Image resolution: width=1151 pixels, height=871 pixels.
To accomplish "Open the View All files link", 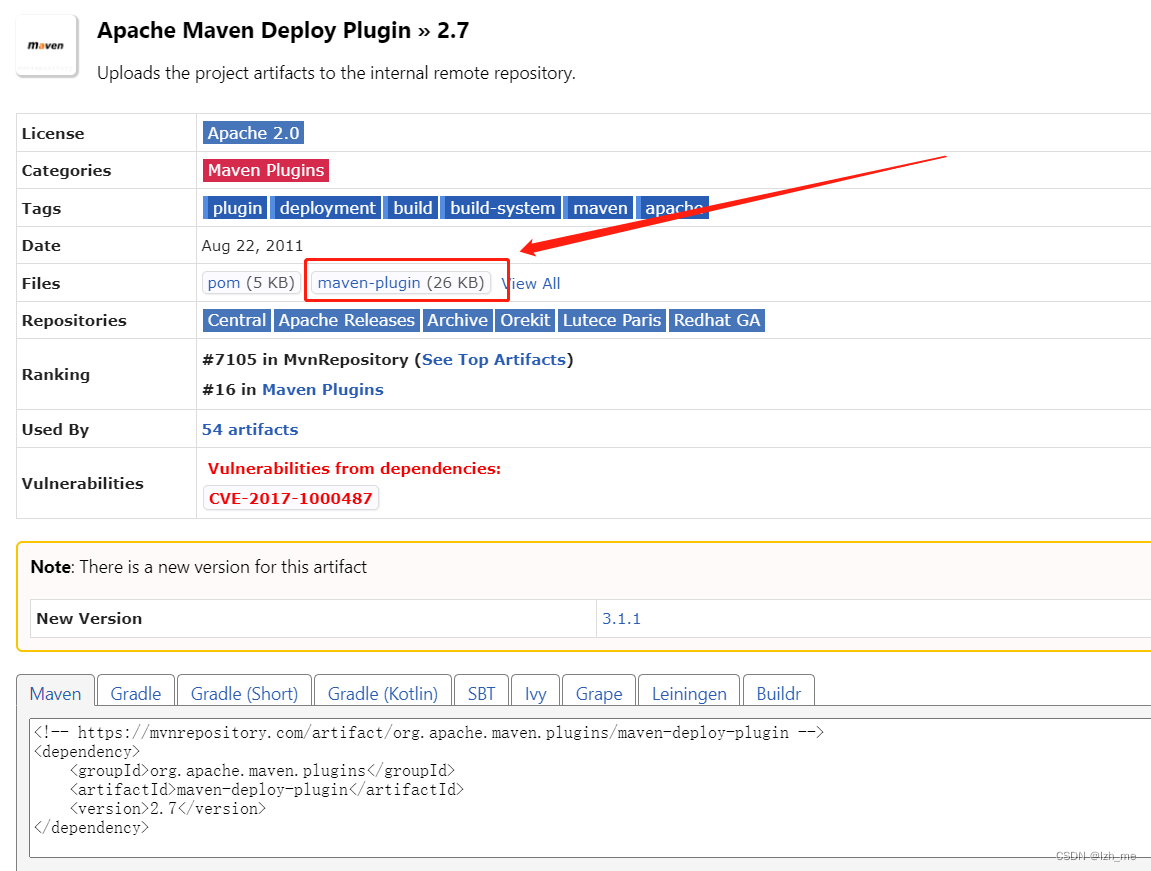I will coord(531,283).
